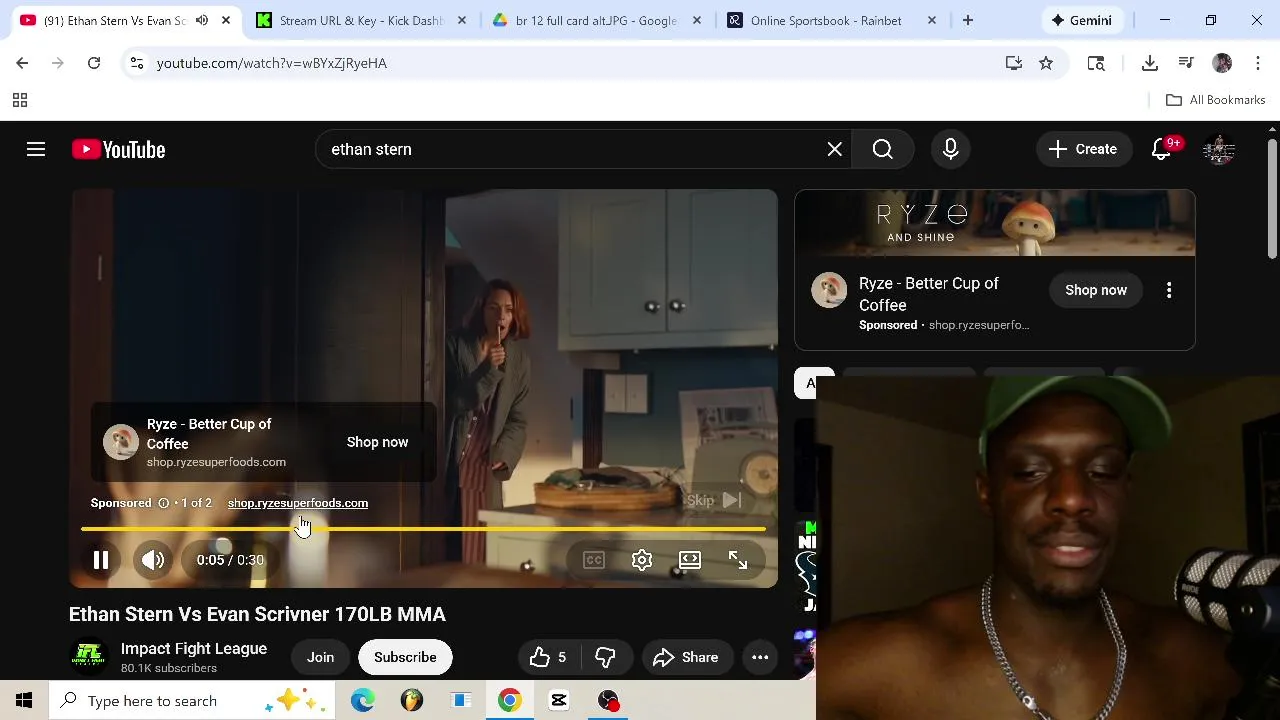The width and height of the screenshot is (1280, 720).
Task: Switch to the Kick Dashboard tab
Action: [x=360, y=20]
